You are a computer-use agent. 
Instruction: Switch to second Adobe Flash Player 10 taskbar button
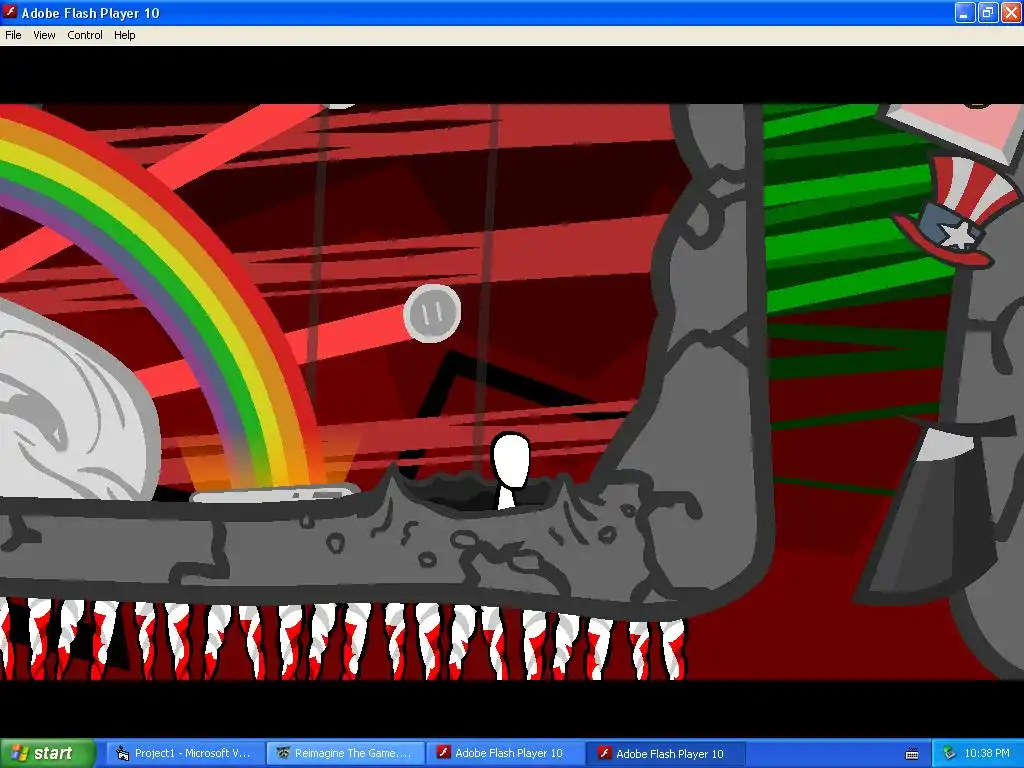click(x=666, y=753)
